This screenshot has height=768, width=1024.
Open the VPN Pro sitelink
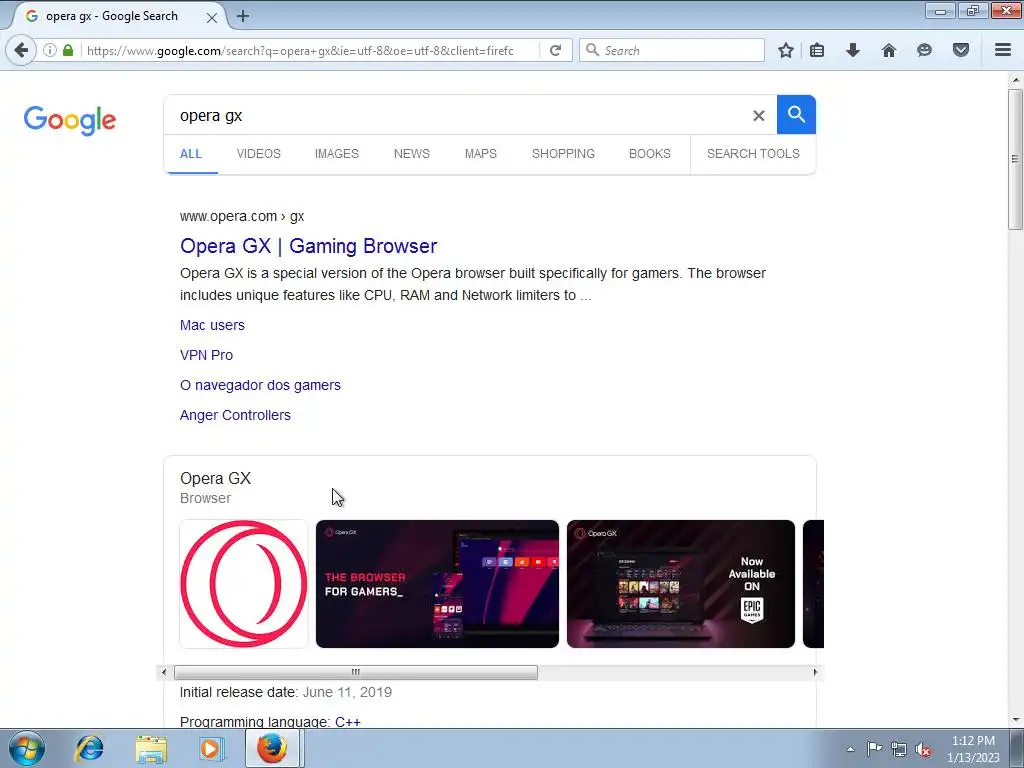click(x=206, y=355)
